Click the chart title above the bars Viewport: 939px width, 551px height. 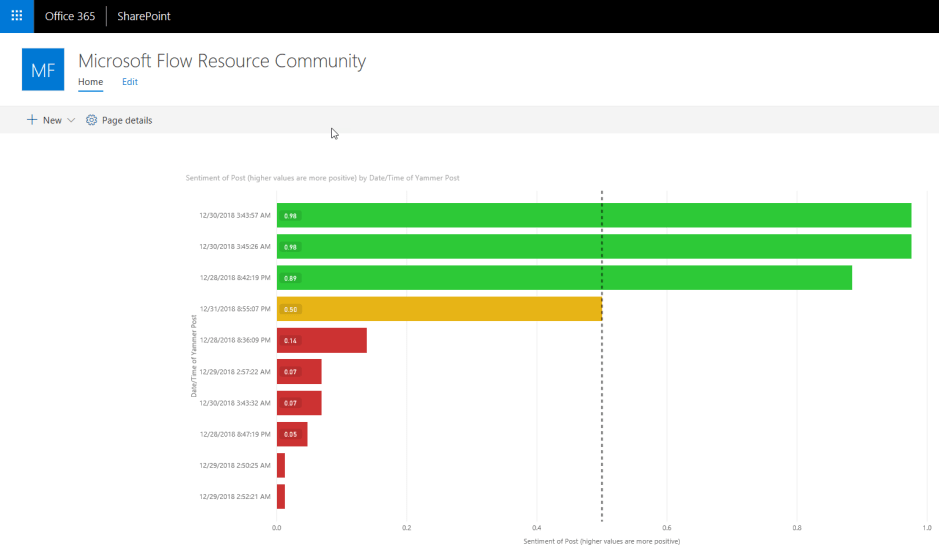[x=322, y=178]
